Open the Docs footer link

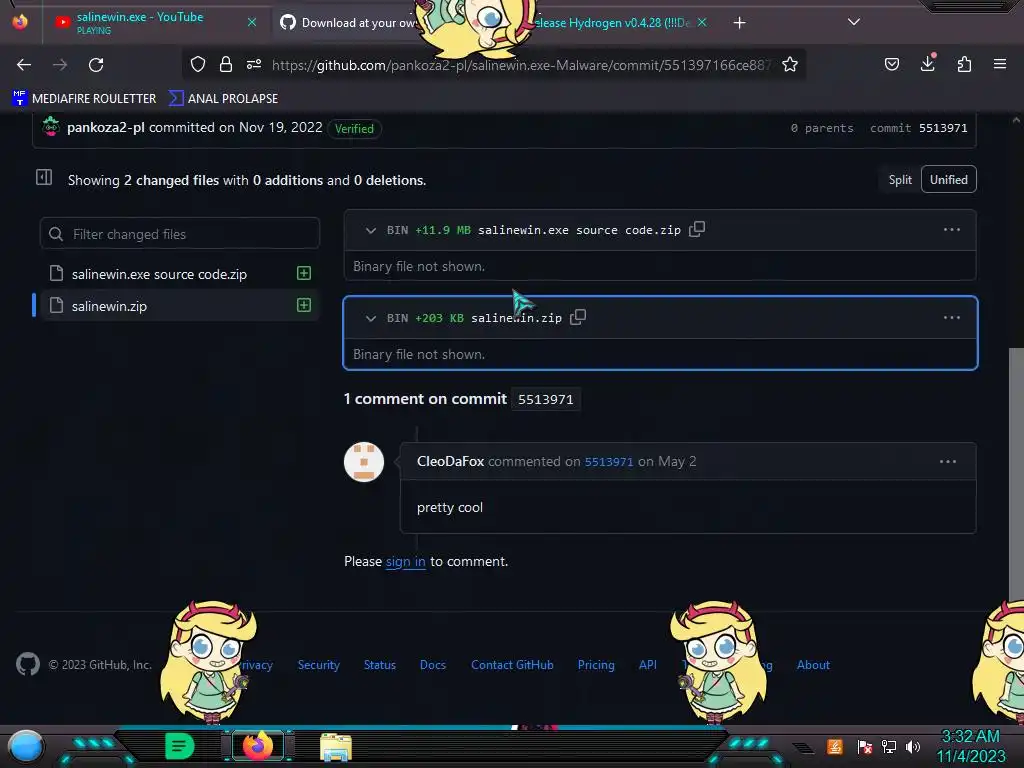click(x=432, y=665)
